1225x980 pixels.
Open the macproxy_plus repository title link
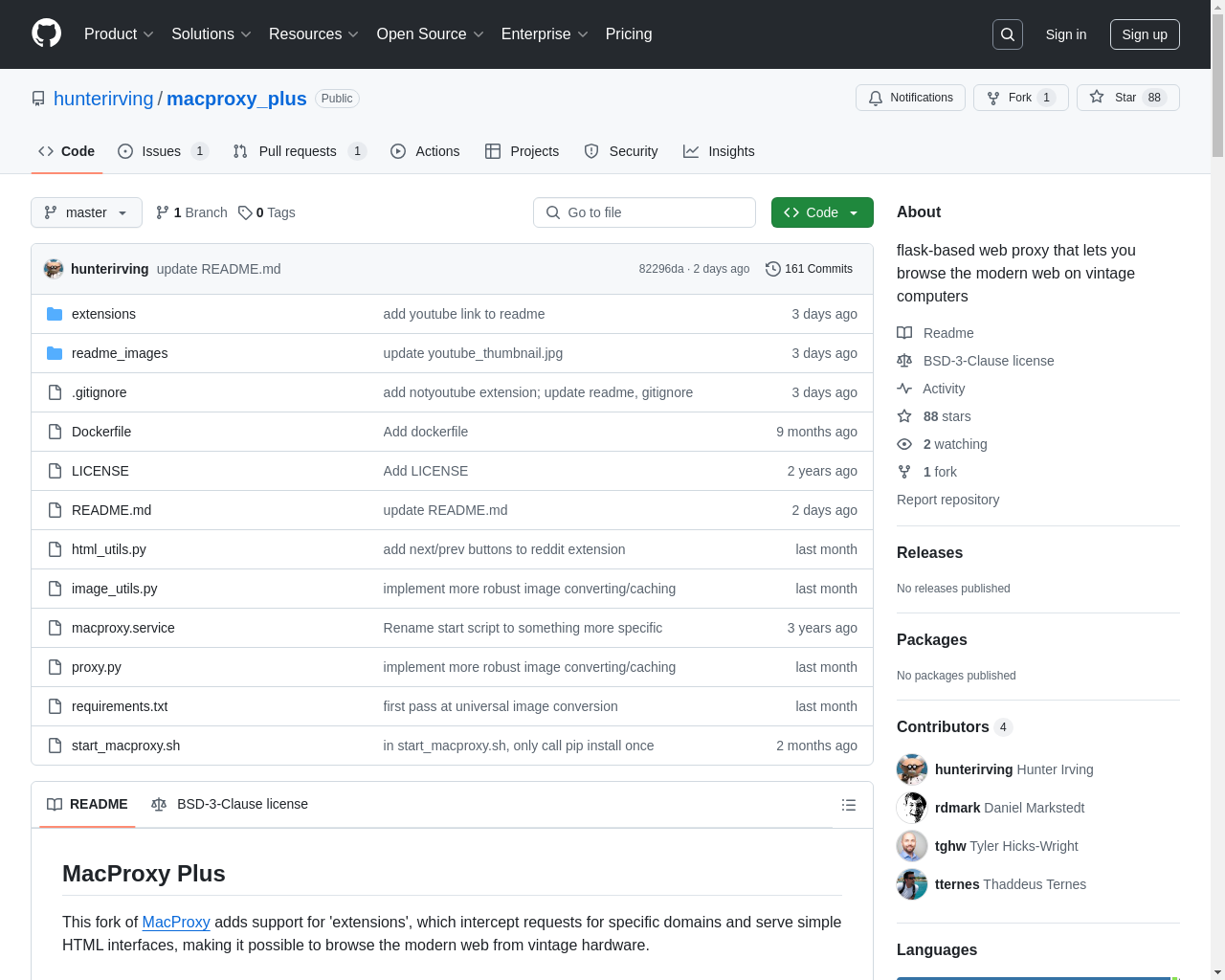coord(236,99)
